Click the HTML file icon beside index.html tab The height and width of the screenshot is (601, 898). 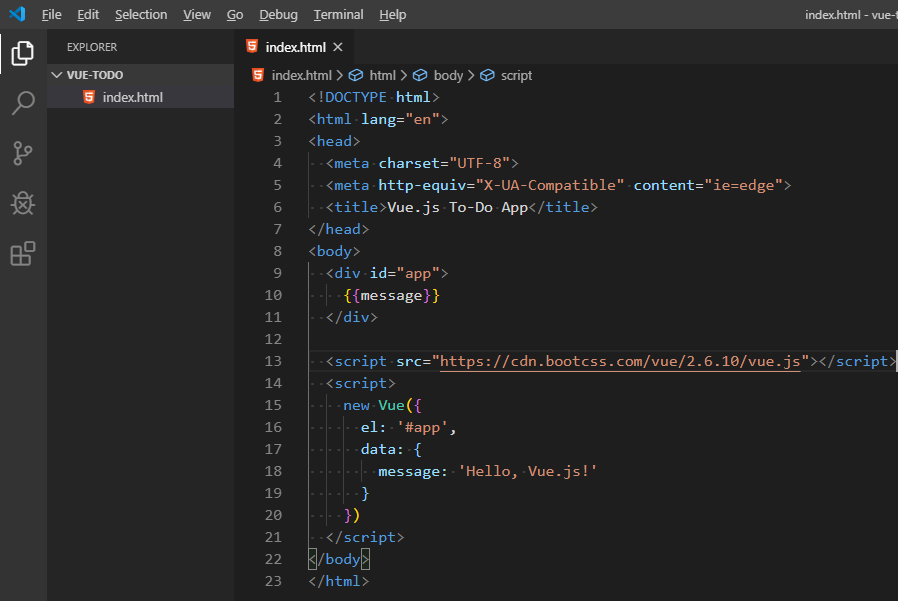(253, 46)
